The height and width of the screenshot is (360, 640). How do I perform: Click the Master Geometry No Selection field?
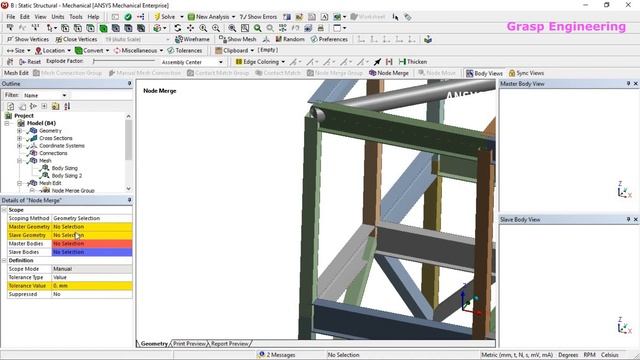[x=92, y=227]
